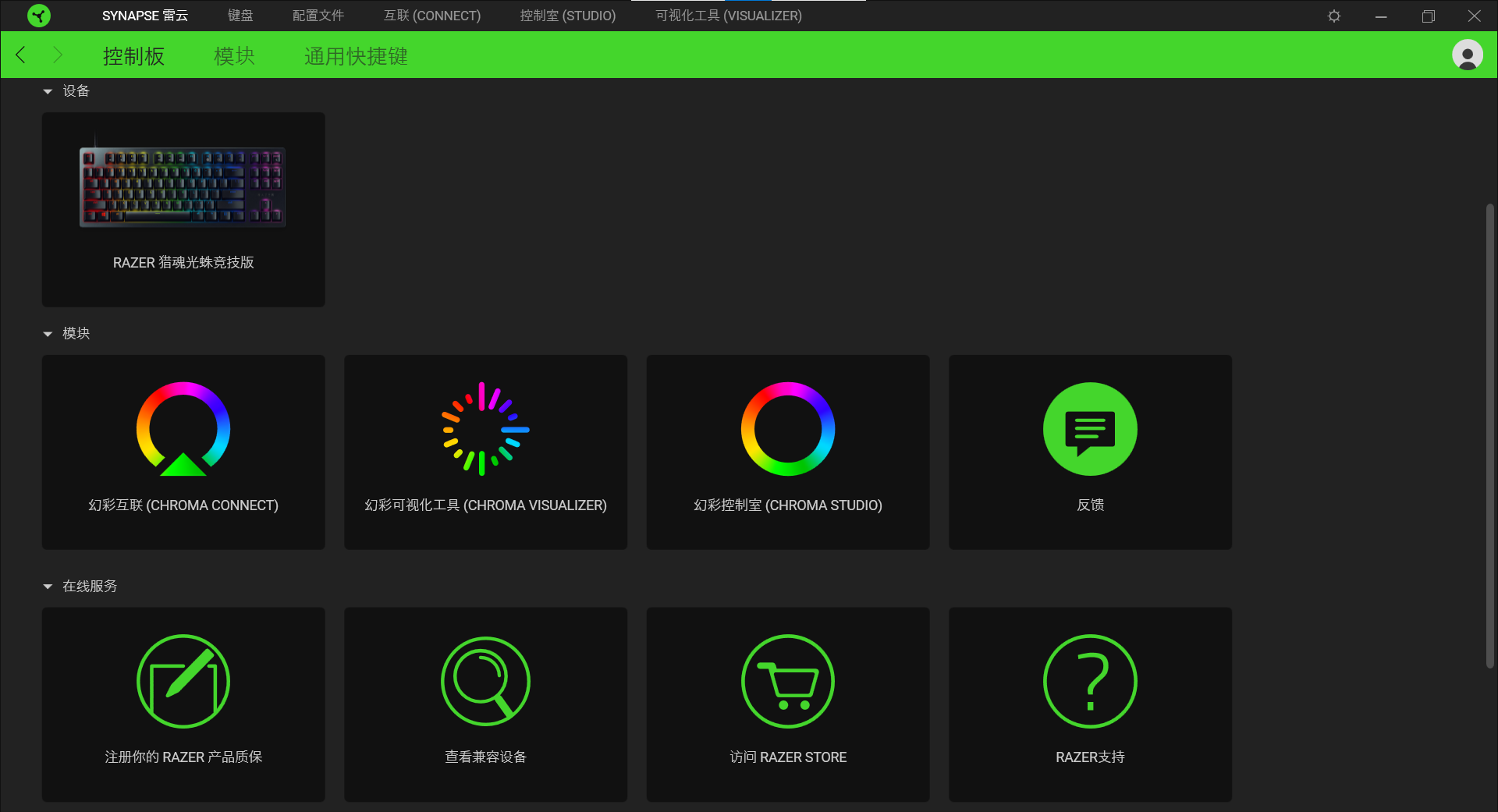Viewport: 1498px width, 812px height.
Task: Click the Razer logo in the title bar
Action: pyautogui.click(x=39, y=16)
